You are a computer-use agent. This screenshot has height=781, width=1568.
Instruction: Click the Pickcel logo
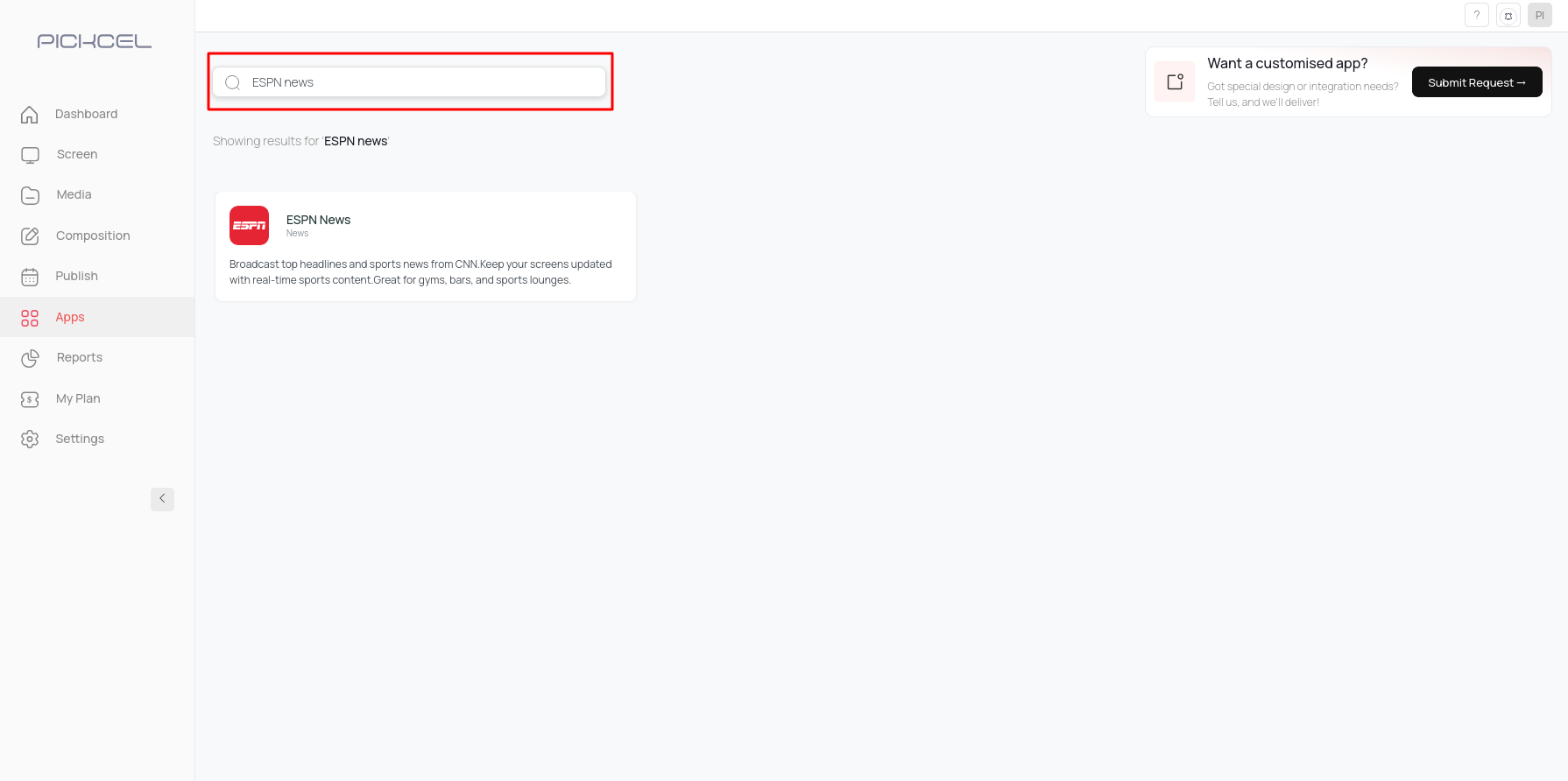coord(95,41)
